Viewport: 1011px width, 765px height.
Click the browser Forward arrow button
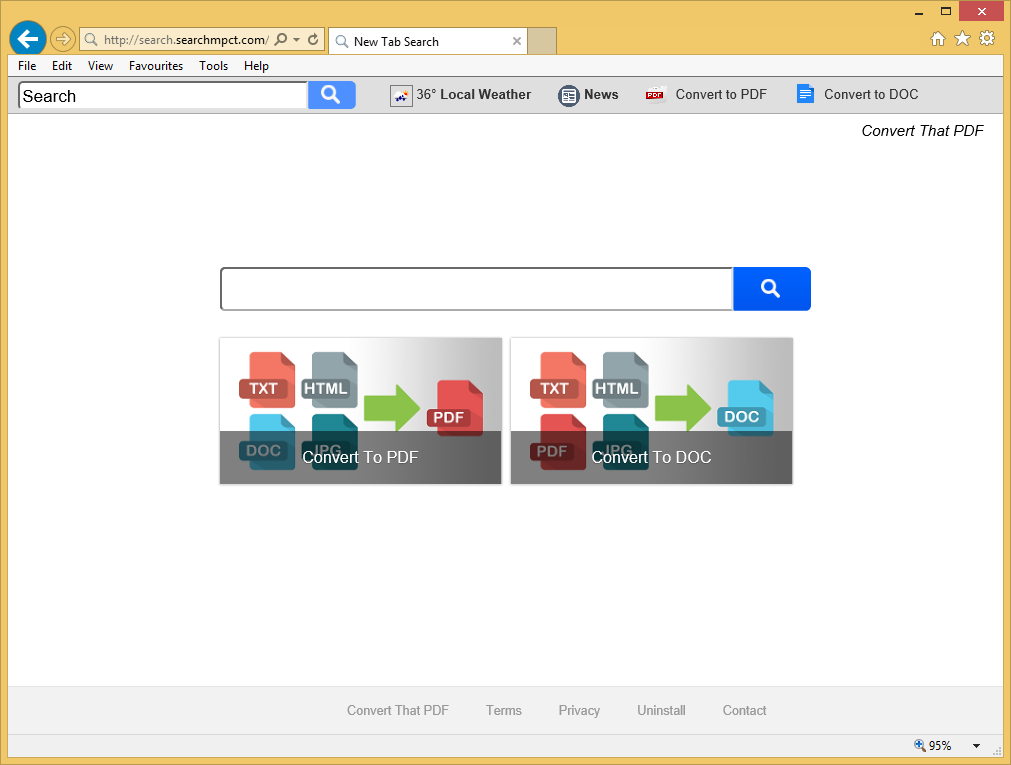click(x=62, y=40)
